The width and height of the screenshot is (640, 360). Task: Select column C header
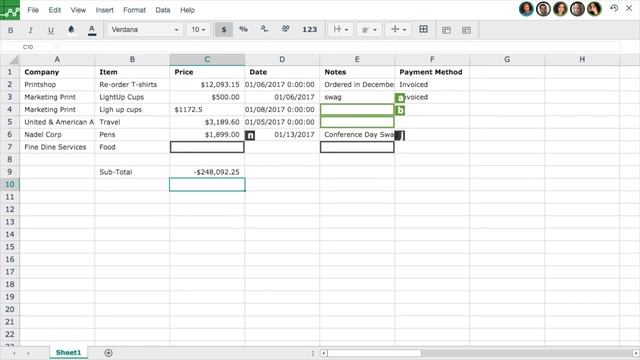click(x=207, y=60)
